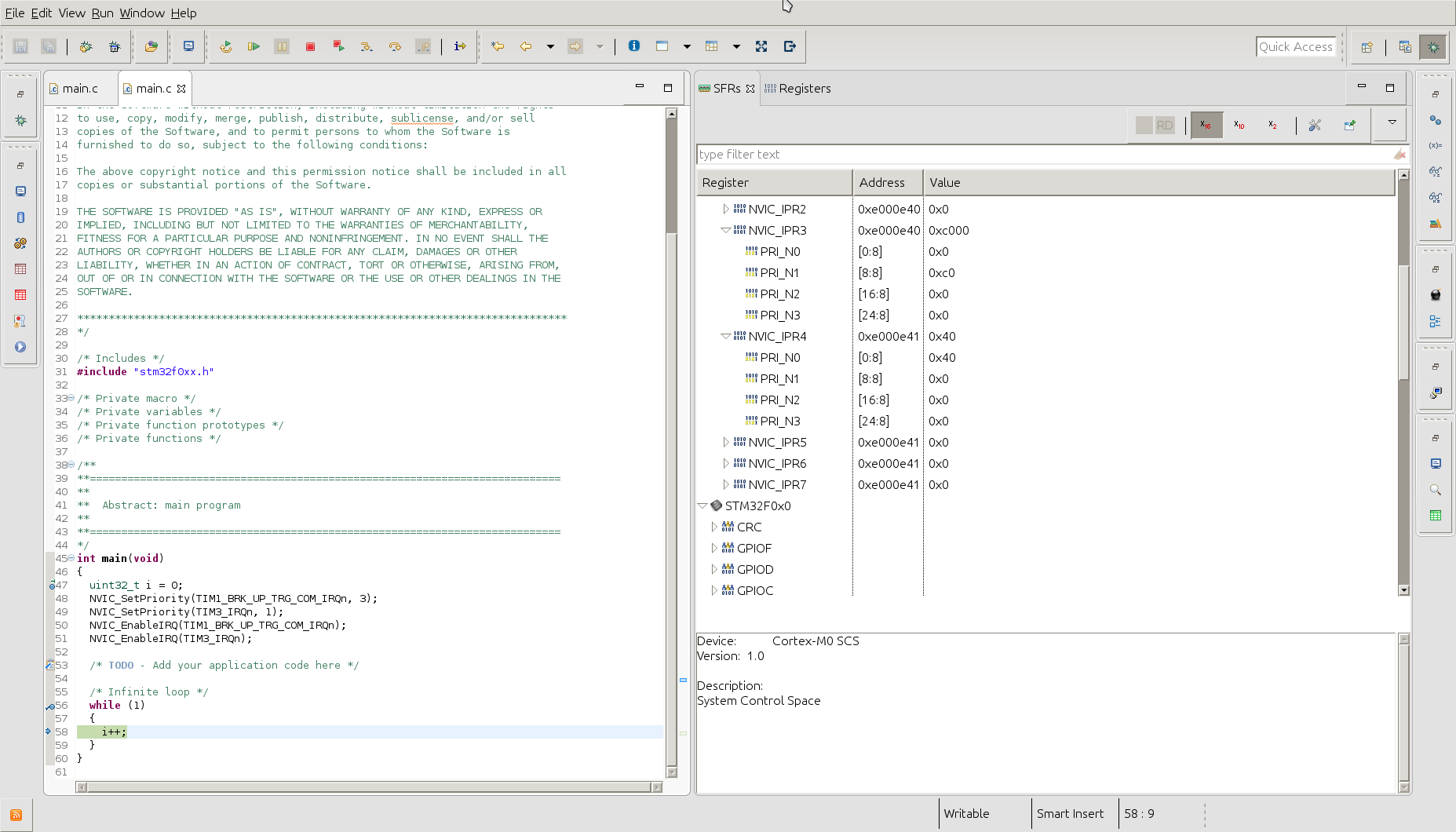Open the SFR configuration tools icon
Screen dimensions: 1456x832
(1315, 126)
